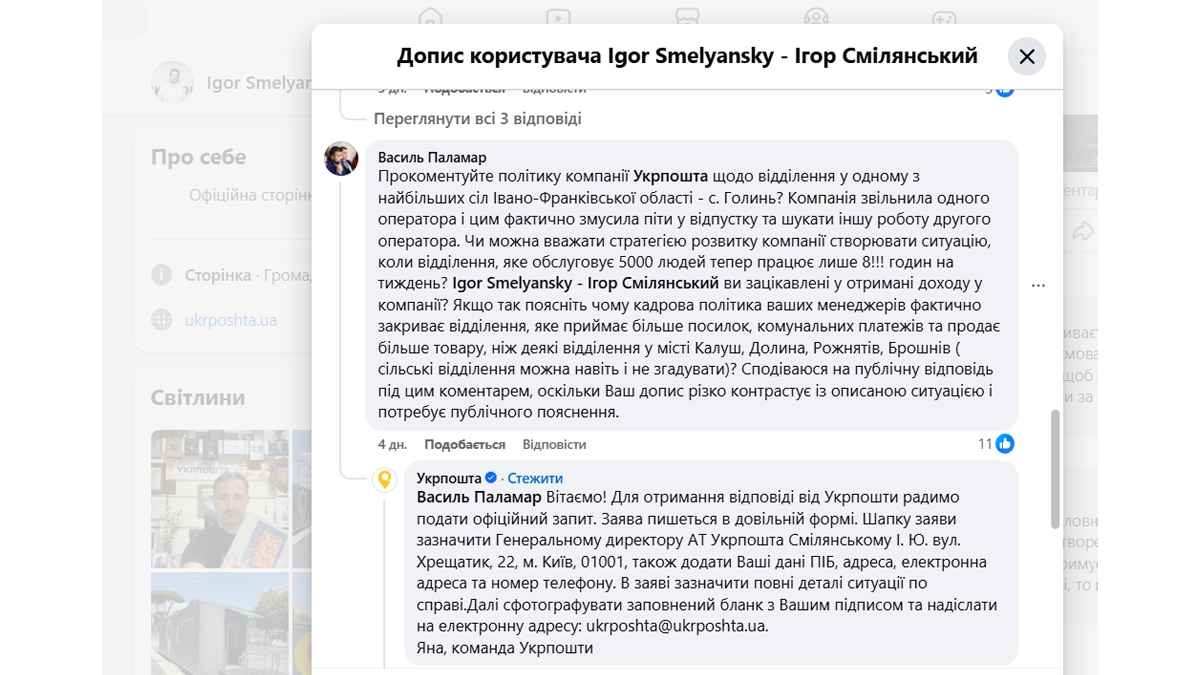Click the 4 дн. comment timestamp
The height and width of the screenshot is (675, 1200).
(x=392, y=444)
